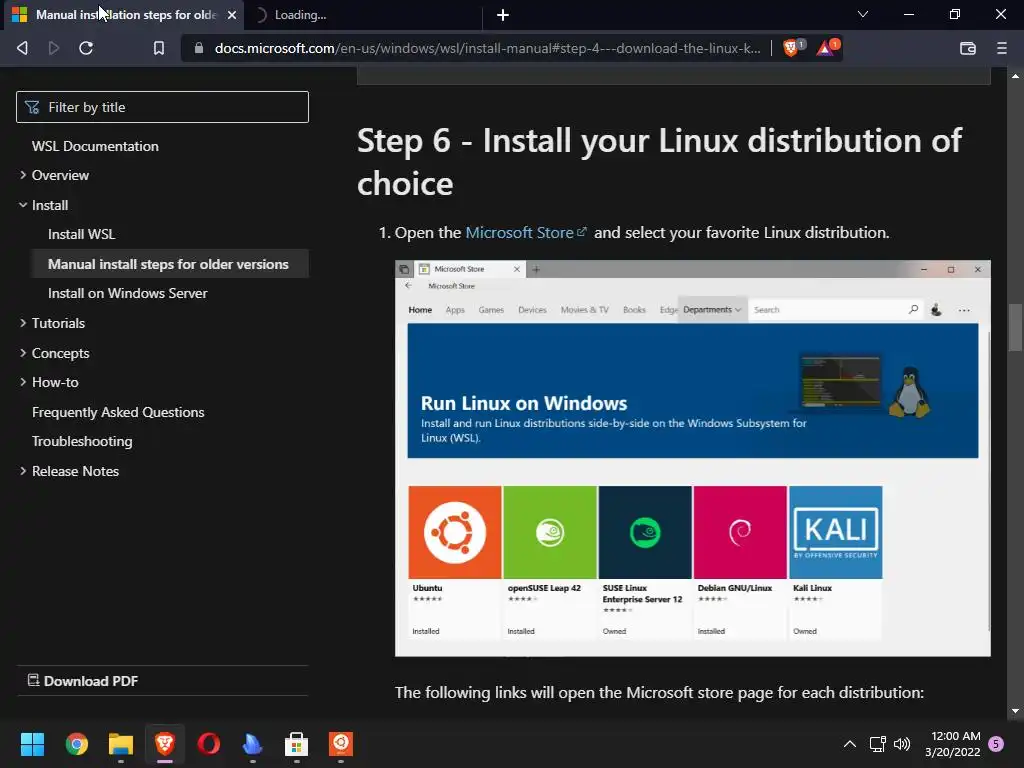Viewport: 1024px width, 768px height.
Task: Select the Manual installation steps tab
Action: click(124, 14)
